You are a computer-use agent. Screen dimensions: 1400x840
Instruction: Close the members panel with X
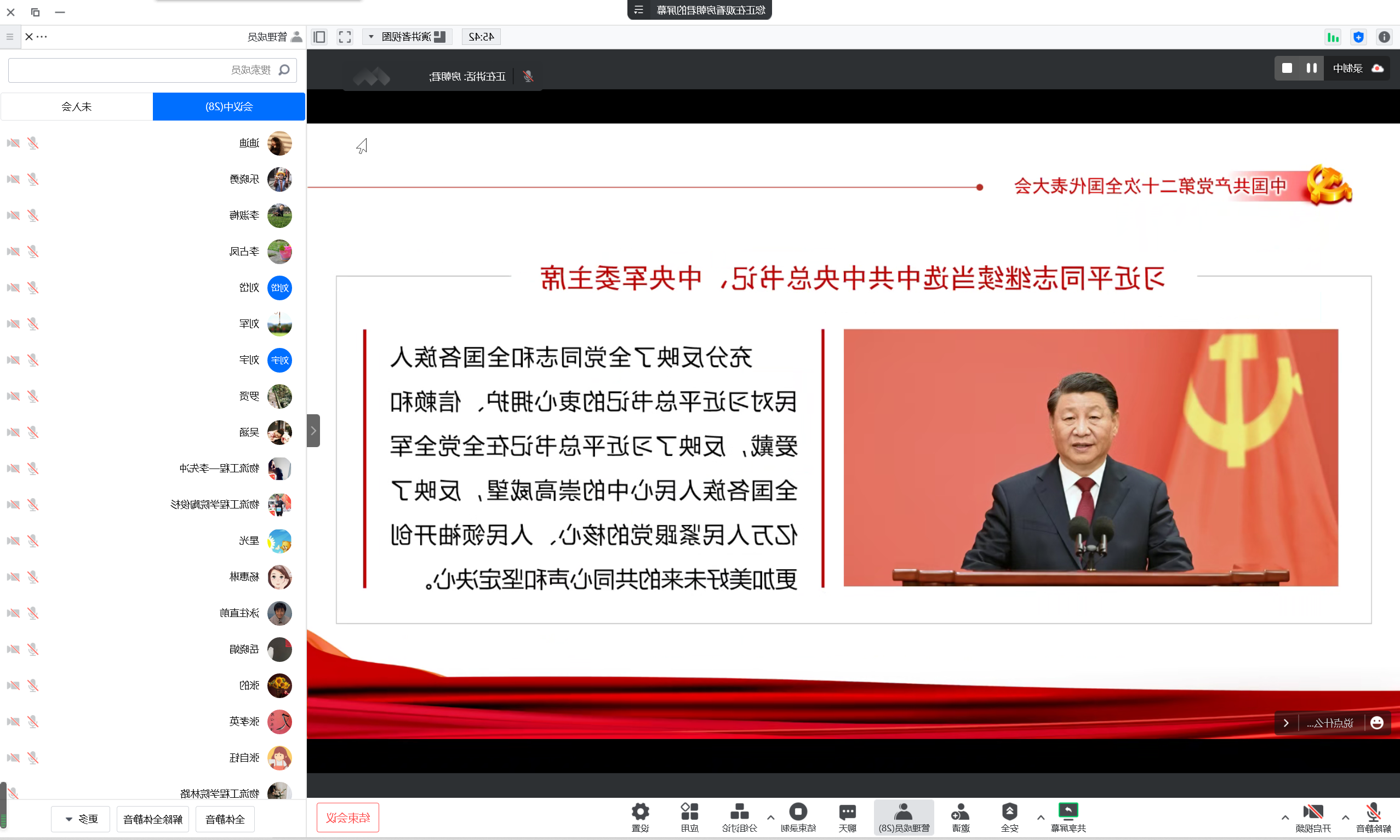point(29,37)
